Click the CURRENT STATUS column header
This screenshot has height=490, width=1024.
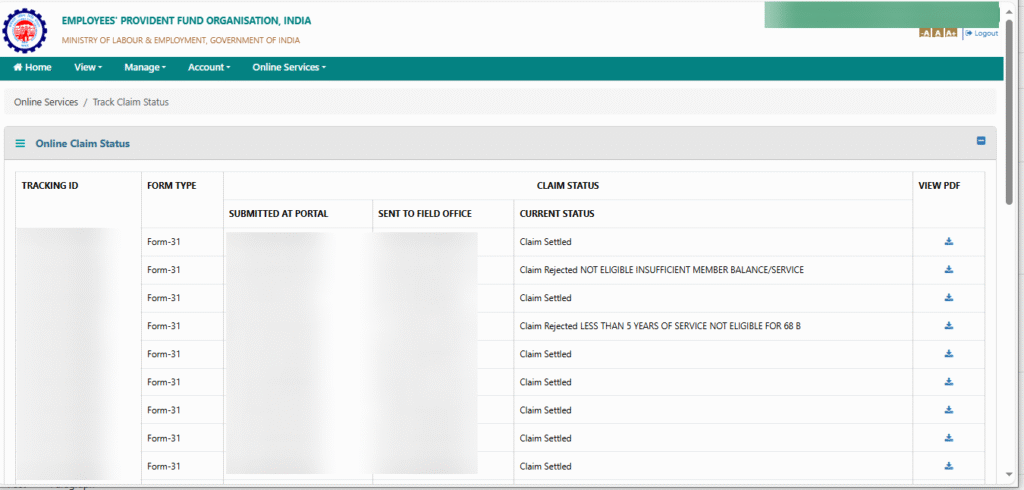[557, 214]
